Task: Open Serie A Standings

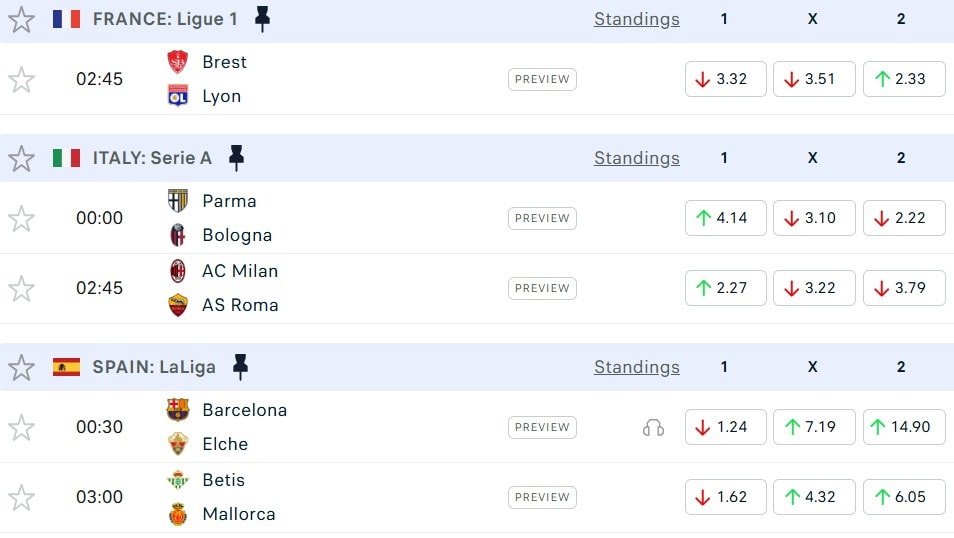Action: (x=636, y=158)
